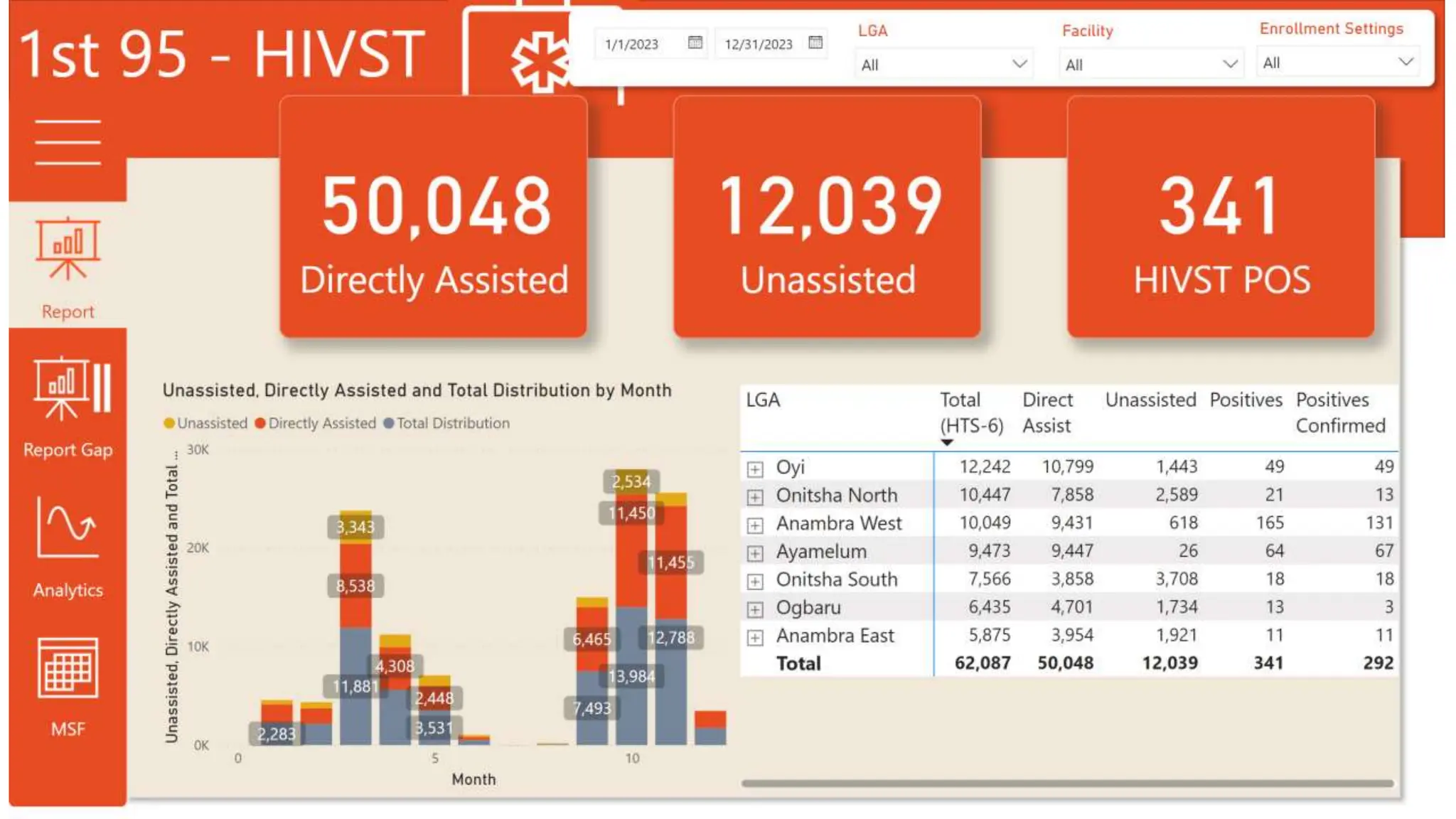
Task: Toggle the Unassisted legend yellow swatch
Action: pyautogui.click(x=169, y=423)
